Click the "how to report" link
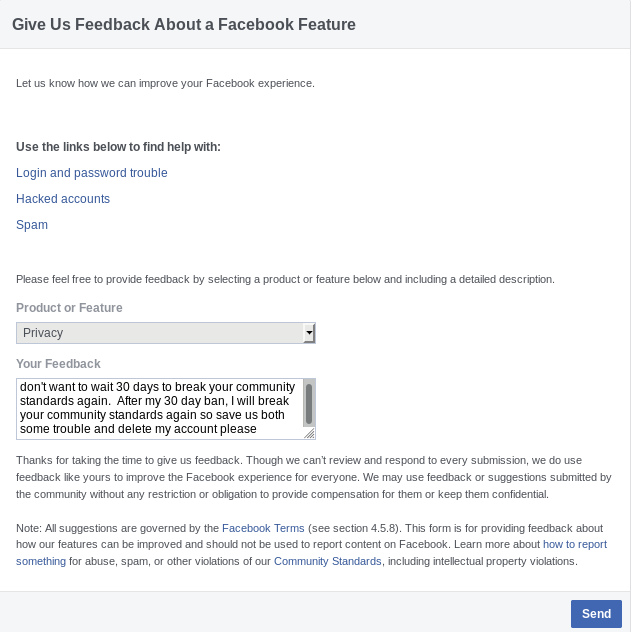The height and width of the screenshot is (632, 636). pos(574,544)
